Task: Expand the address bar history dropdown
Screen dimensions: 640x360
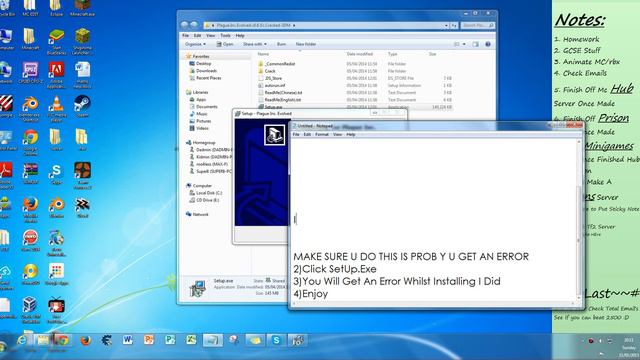Action: point(446,25)
